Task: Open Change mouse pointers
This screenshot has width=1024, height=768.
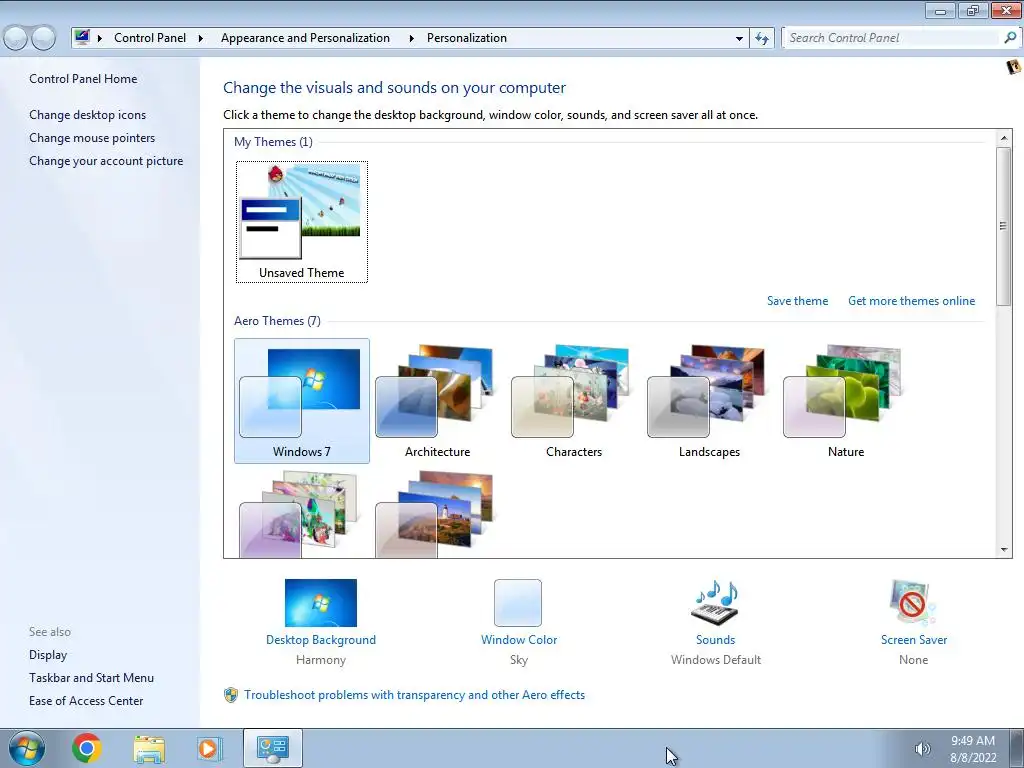Action: click(92, 138)
